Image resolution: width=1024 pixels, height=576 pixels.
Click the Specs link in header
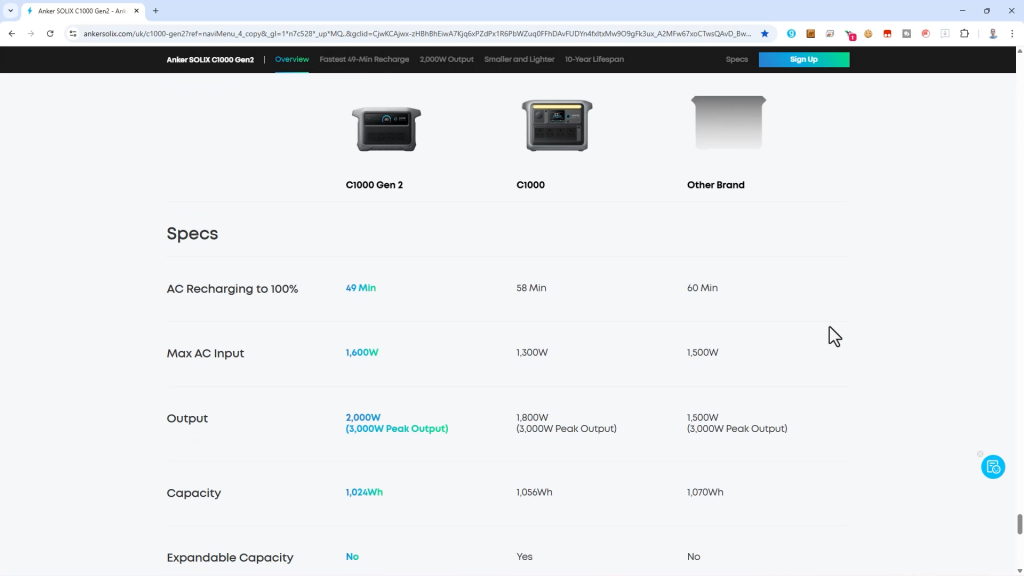pos(736,60)
